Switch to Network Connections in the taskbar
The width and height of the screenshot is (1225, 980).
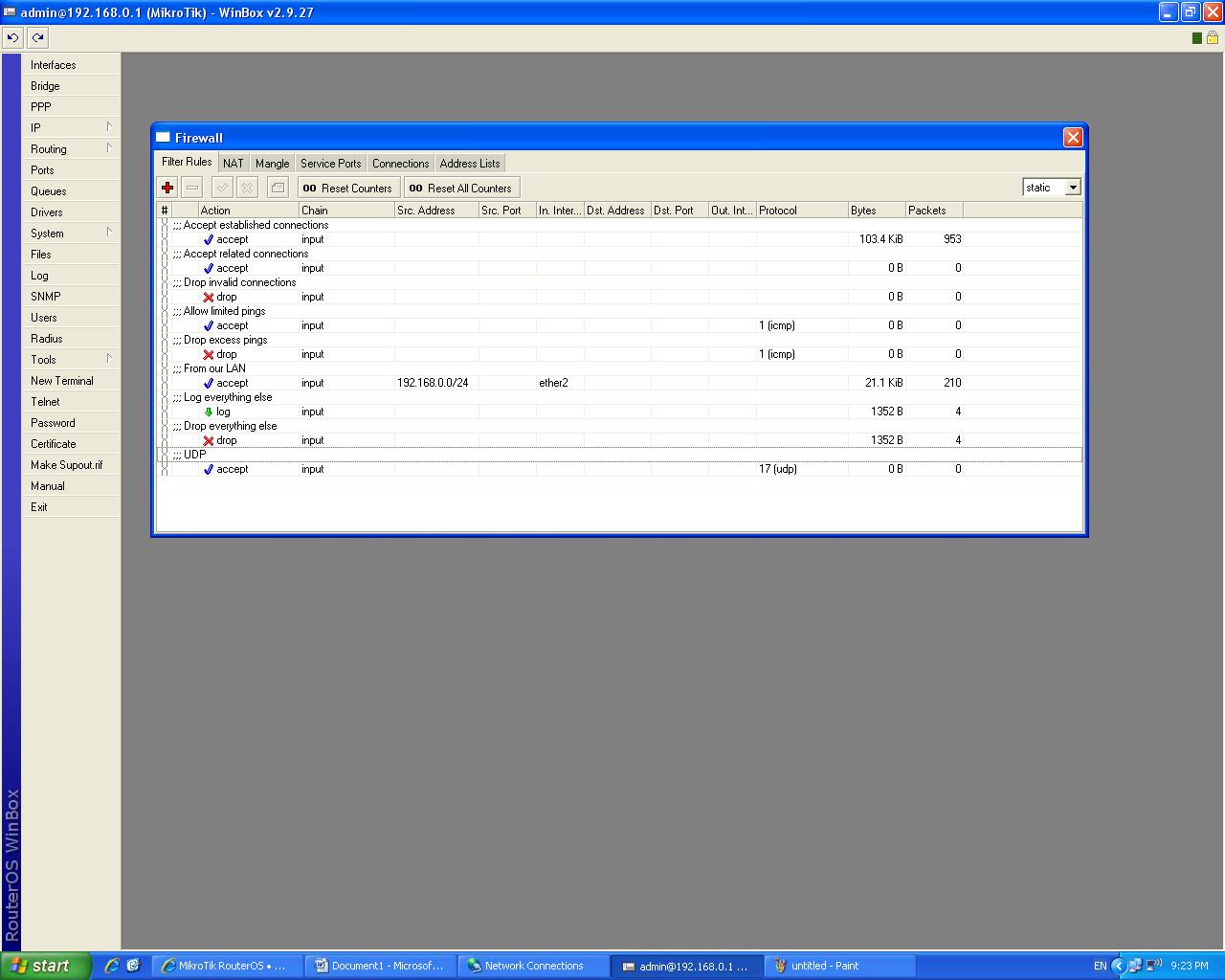point(534,966)
